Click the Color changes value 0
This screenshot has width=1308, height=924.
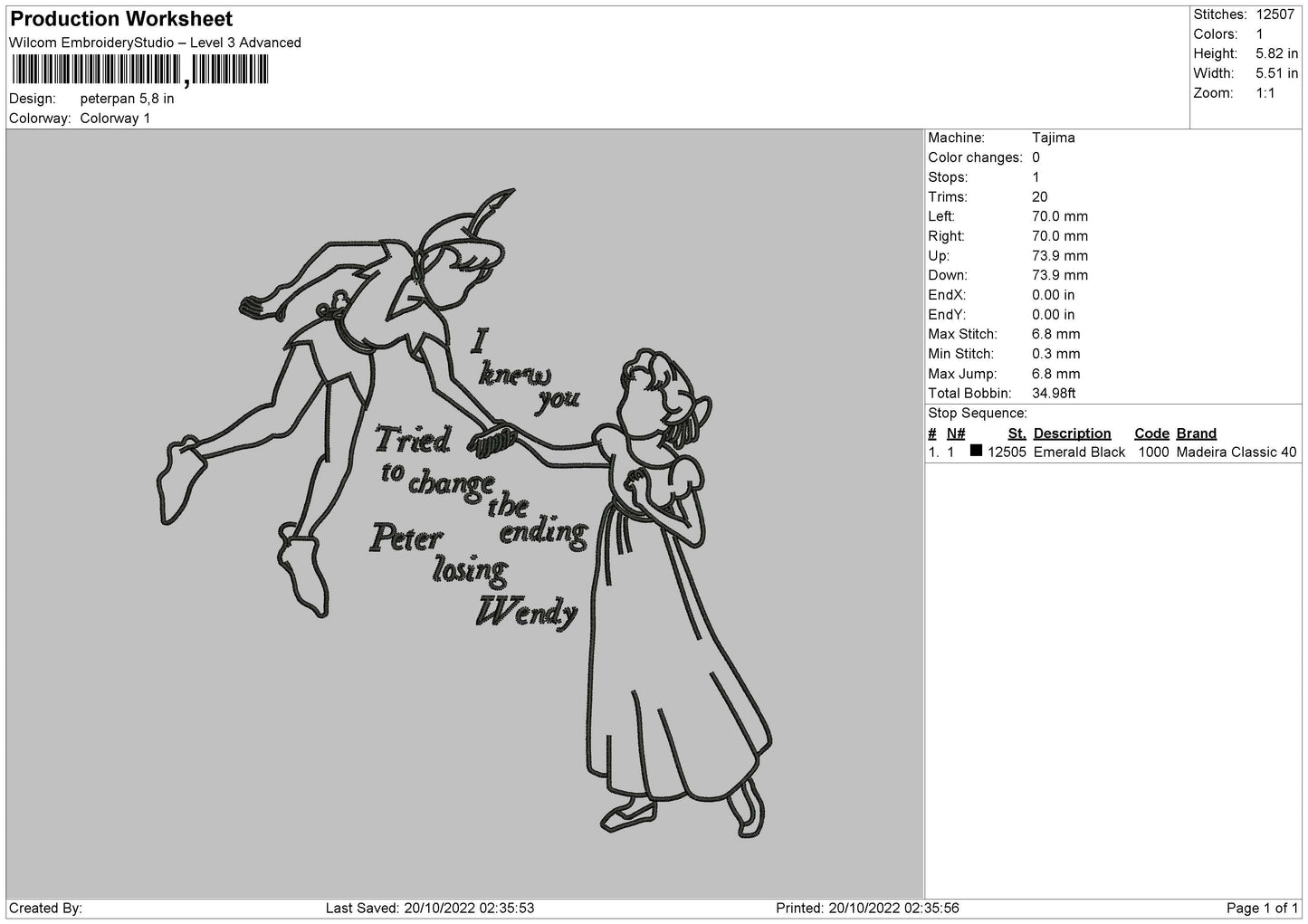click(1036, 157)
